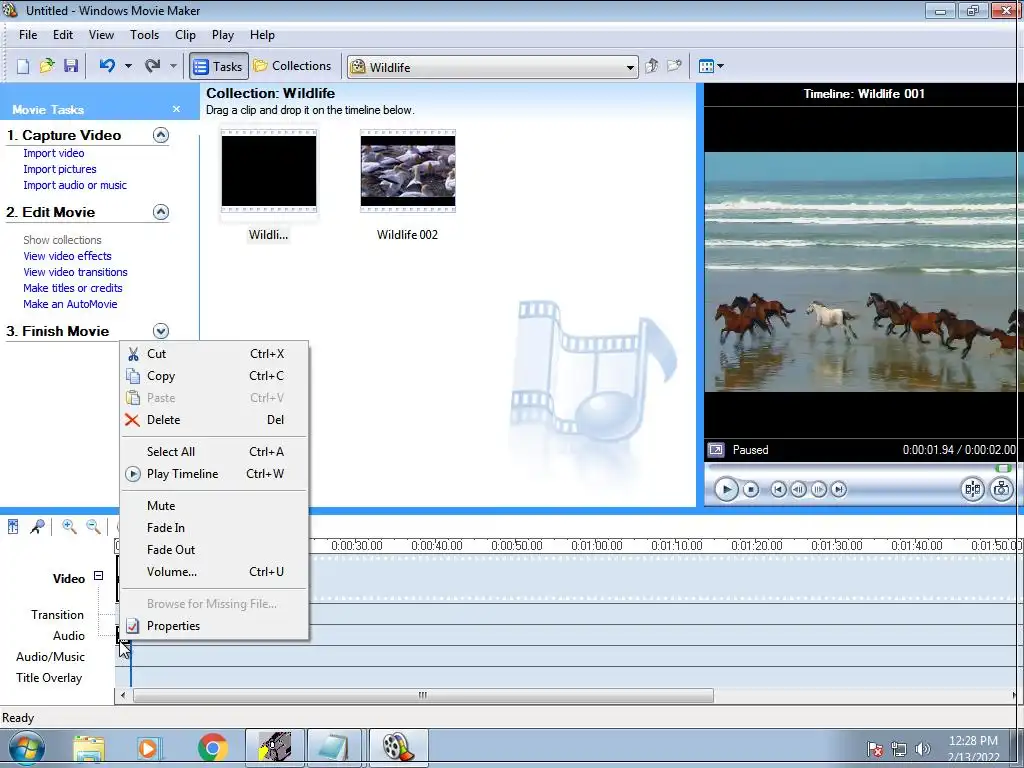Choose Play Timeline in context menu
1024x768 pixels.
click(214, 474)
